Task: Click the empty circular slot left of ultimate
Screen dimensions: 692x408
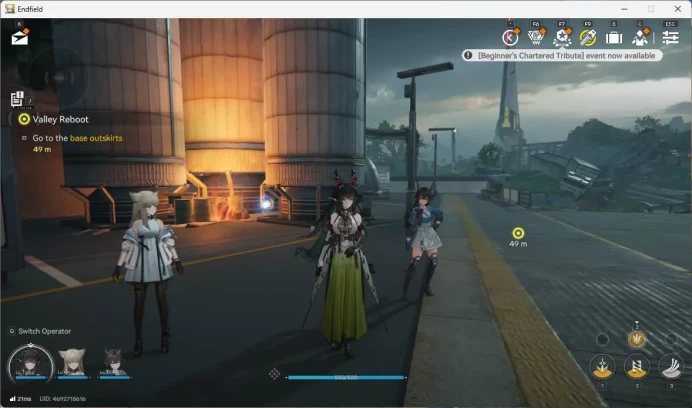Action: [602, 339]
